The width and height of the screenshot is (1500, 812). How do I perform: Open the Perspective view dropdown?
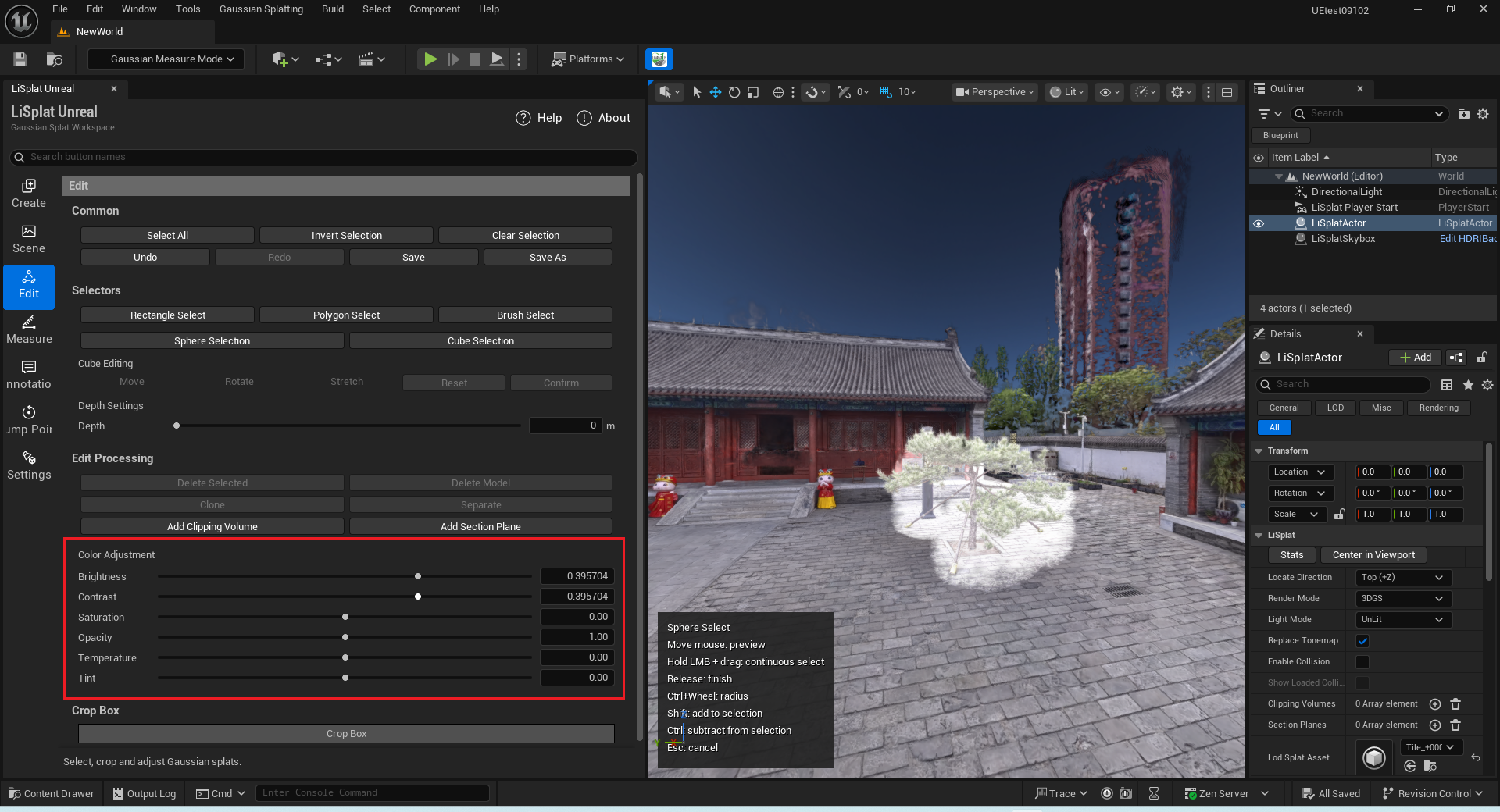995,92
